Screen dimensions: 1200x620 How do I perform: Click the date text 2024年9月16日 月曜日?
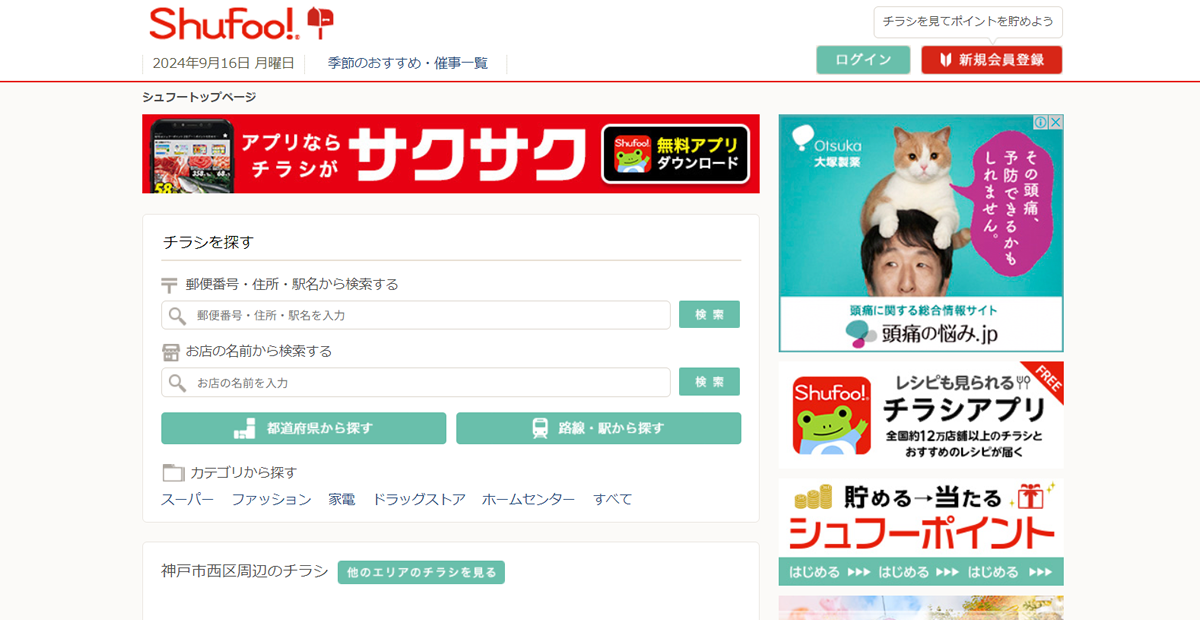point(223,63)
